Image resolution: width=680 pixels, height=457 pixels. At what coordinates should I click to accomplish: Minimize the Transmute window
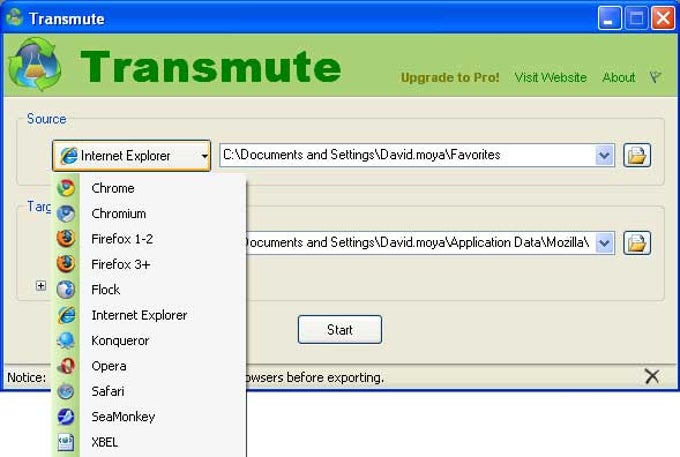coord(609,18)
